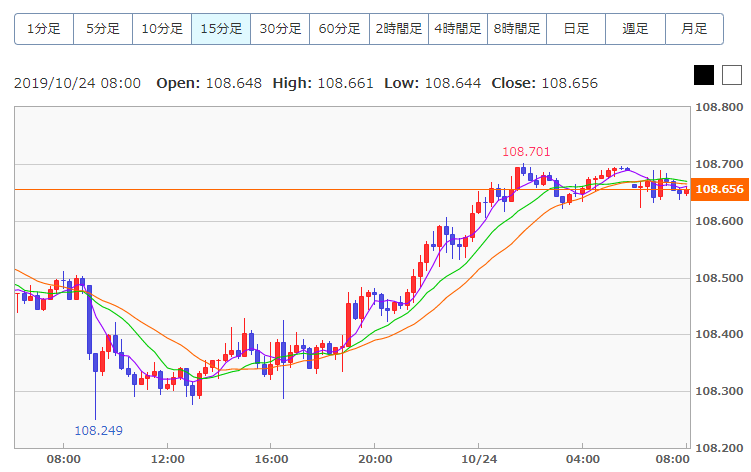Select the 1分足 timeframe tab

44,29
